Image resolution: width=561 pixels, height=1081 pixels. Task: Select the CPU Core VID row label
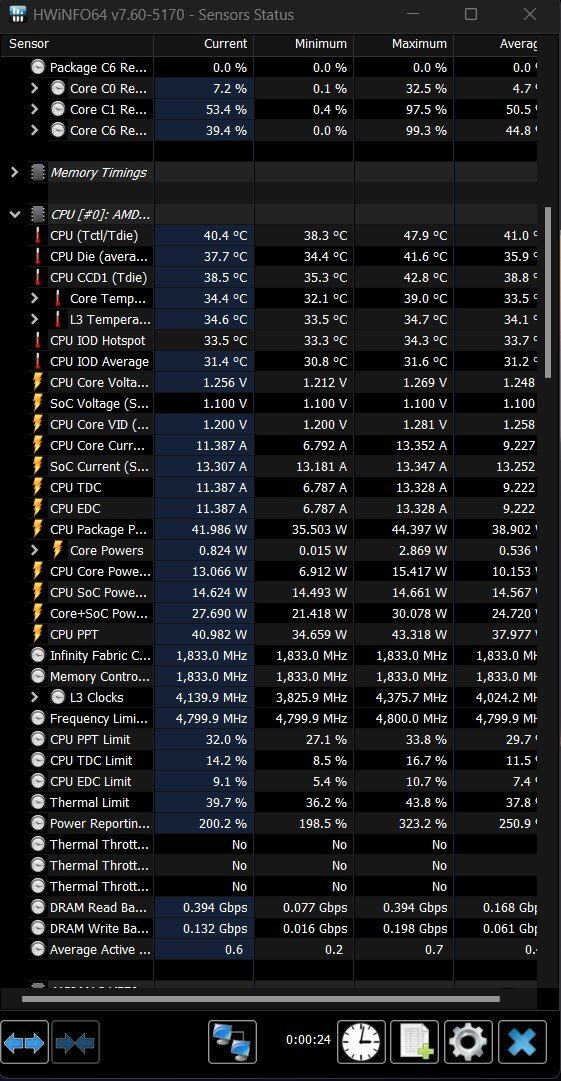(x=99, y=425)
